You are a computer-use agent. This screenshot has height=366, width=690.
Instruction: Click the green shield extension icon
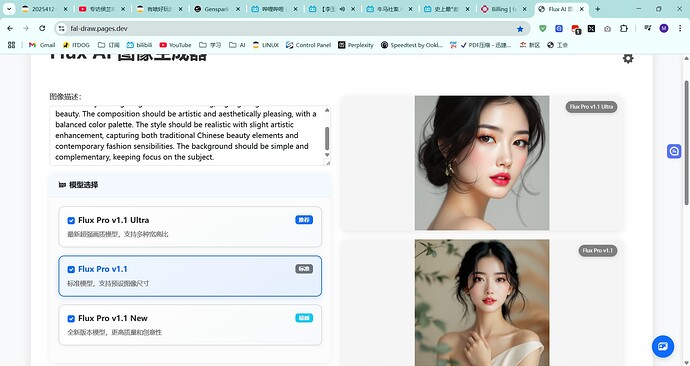[x=543, y=29]
